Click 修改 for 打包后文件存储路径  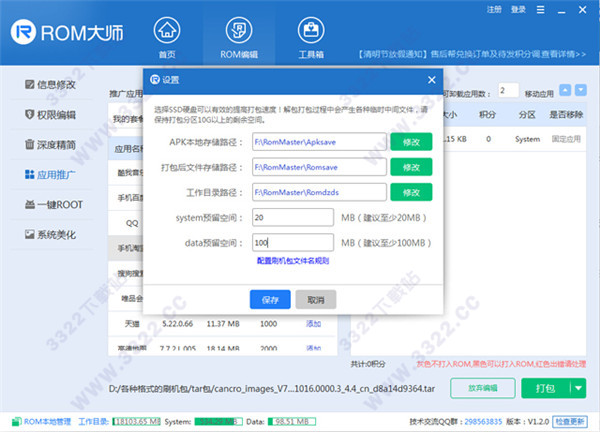[411, 167]
